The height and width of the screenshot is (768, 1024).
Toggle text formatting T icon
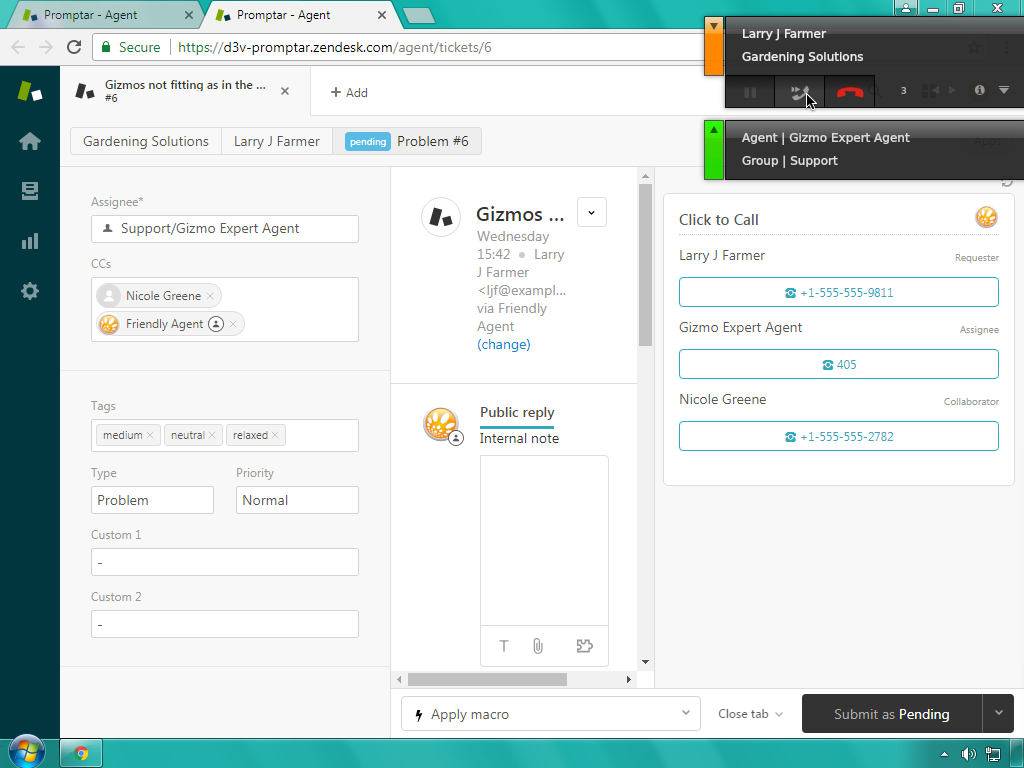coord(504,646)
